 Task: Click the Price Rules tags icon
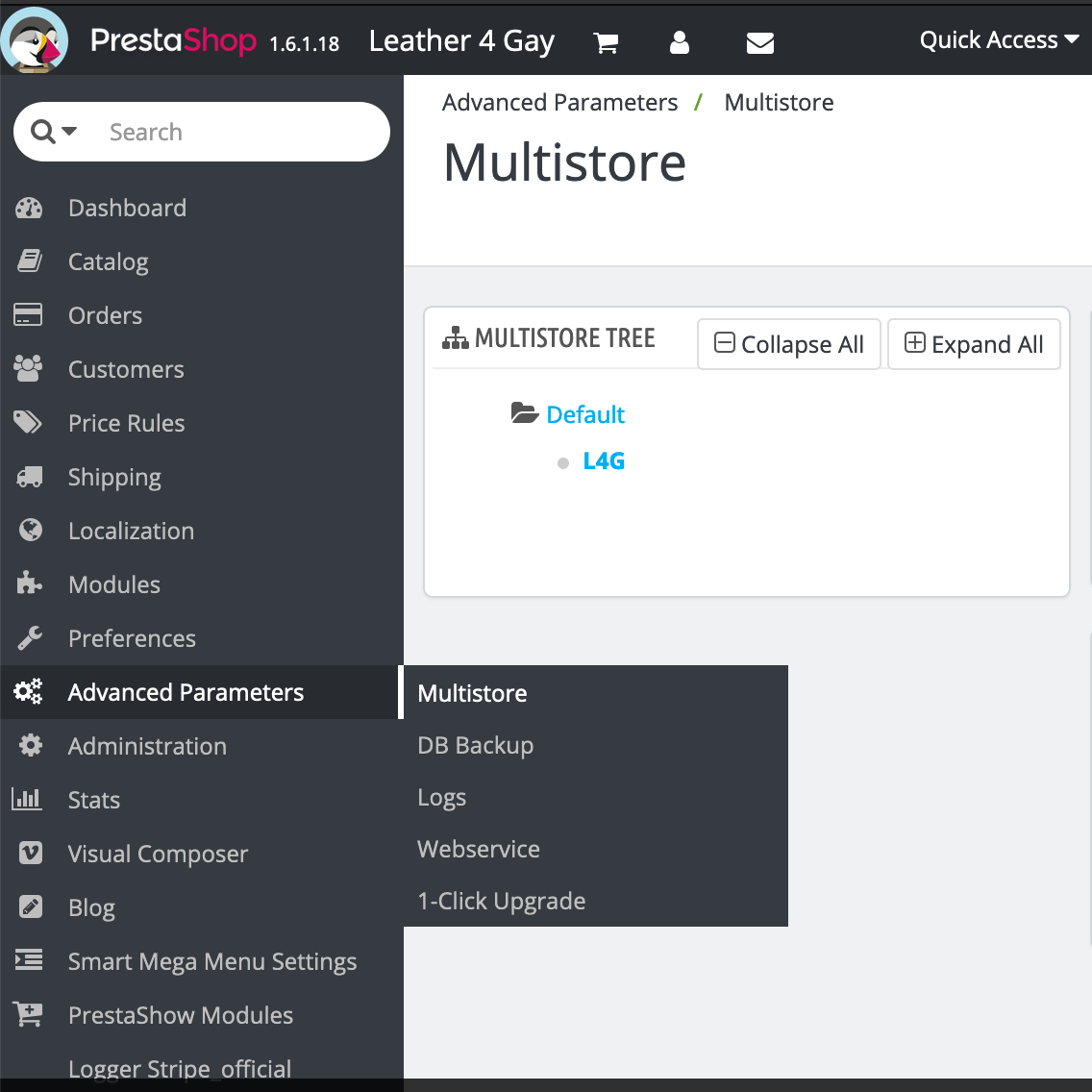[28, 422]
